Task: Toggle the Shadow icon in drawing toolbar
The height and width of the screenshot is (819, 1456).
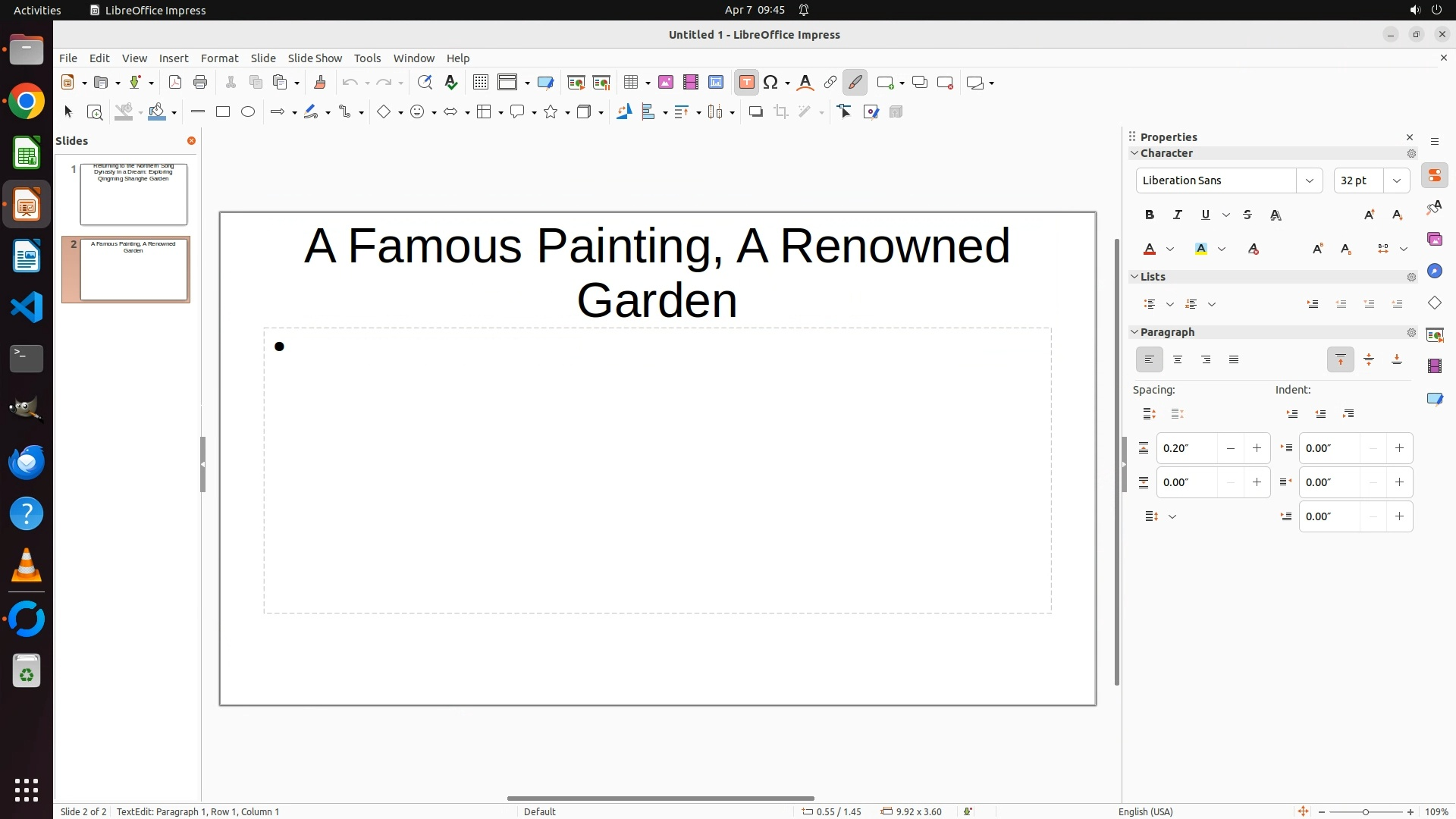Action: (755, 112)
